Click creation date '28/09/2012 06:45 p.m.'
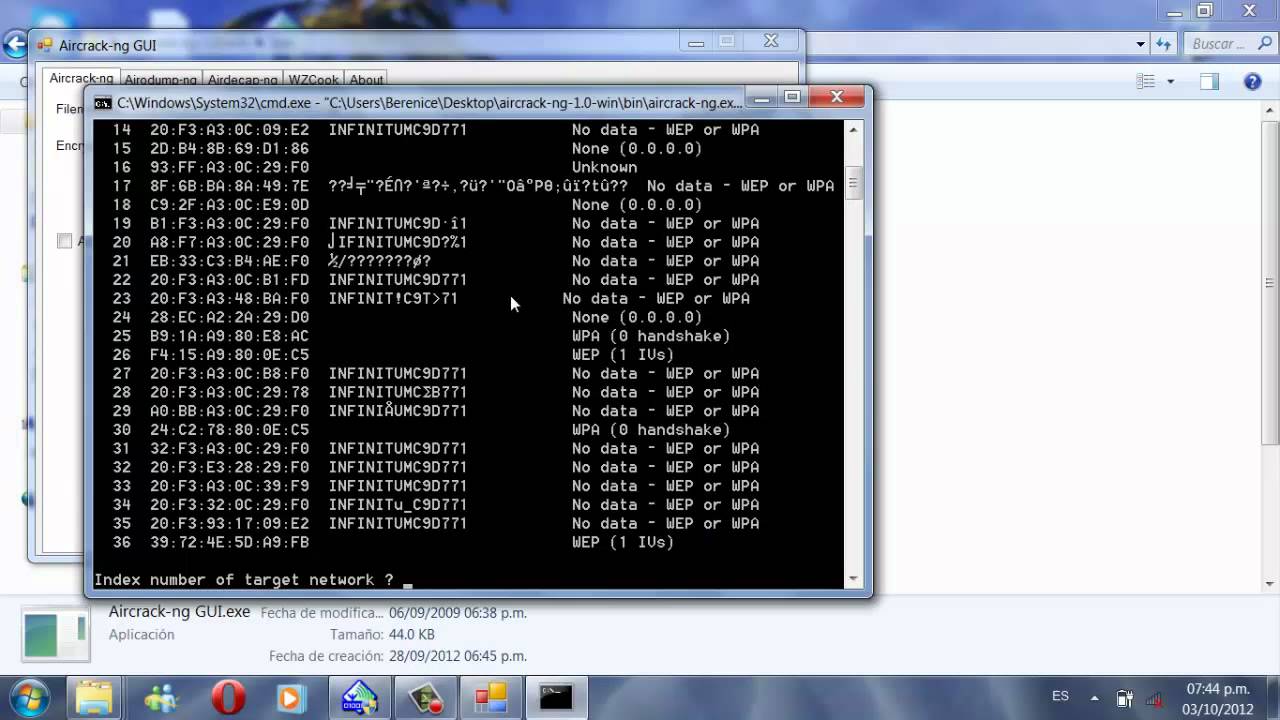 tap(458, 657)
